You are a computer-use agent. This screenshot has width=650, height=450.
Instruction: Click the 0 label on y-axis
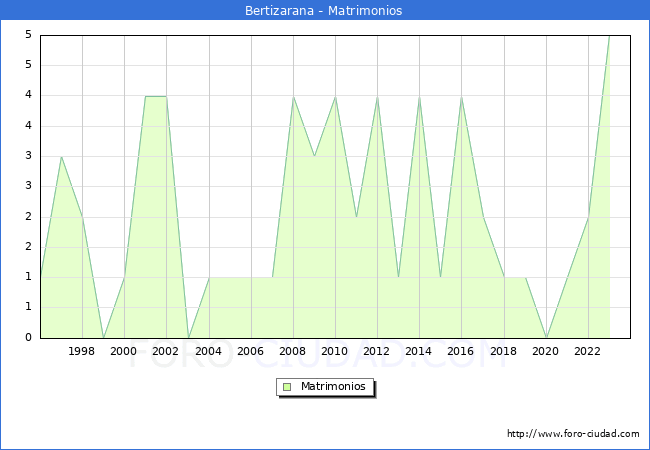[x=28, y=338]
